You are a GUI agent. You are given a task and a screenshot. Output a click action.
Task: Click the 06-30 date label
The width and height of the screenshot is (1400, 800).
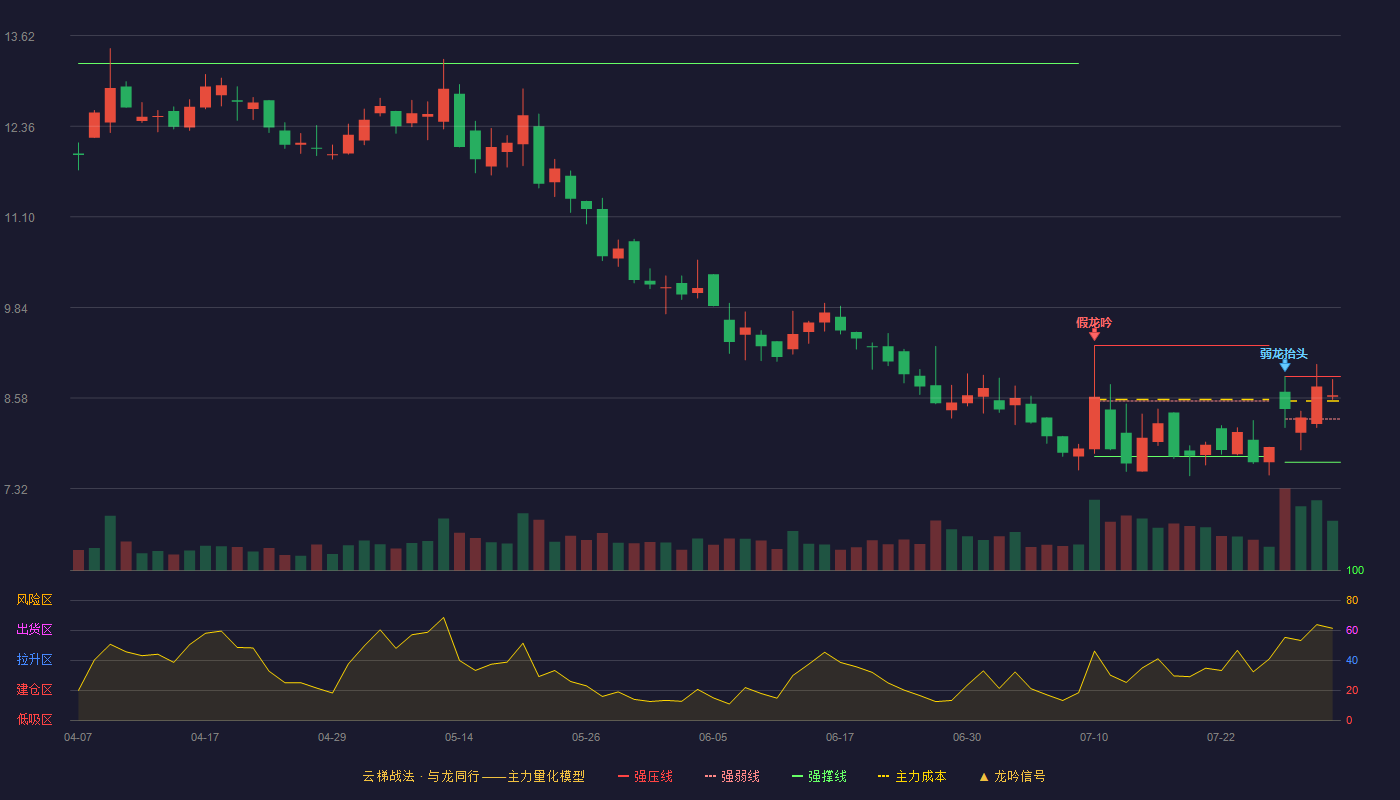click(x=967, y=737)
